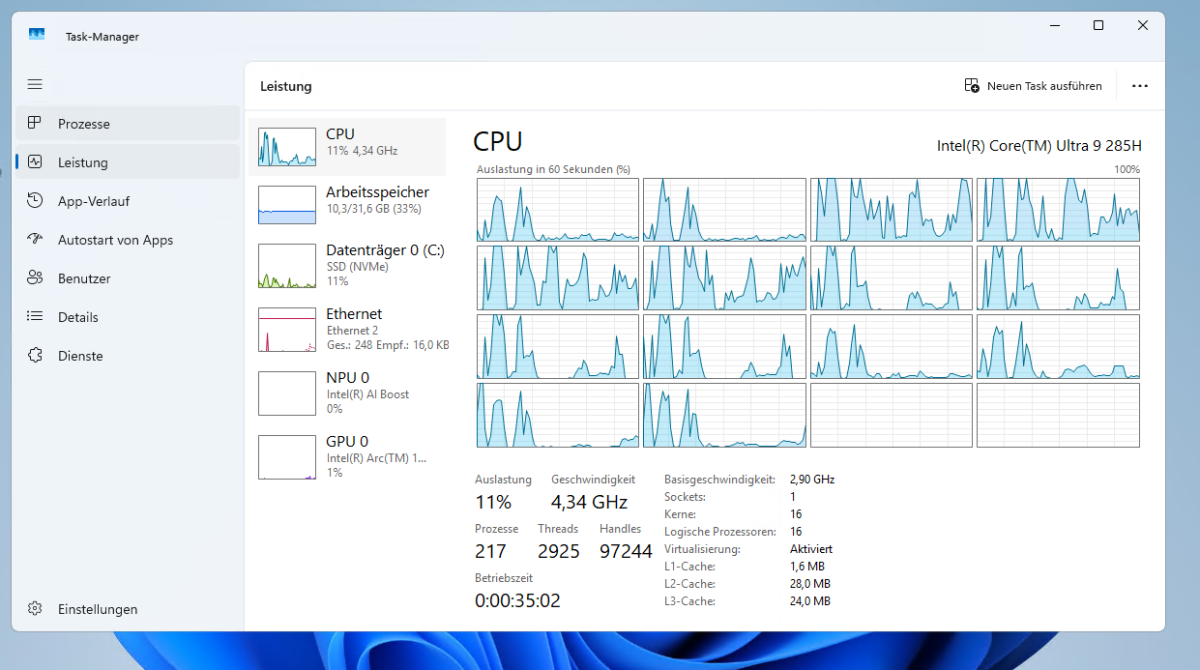
Task: Open the NPU 0 performance view
Action: (x=347, y=393)
